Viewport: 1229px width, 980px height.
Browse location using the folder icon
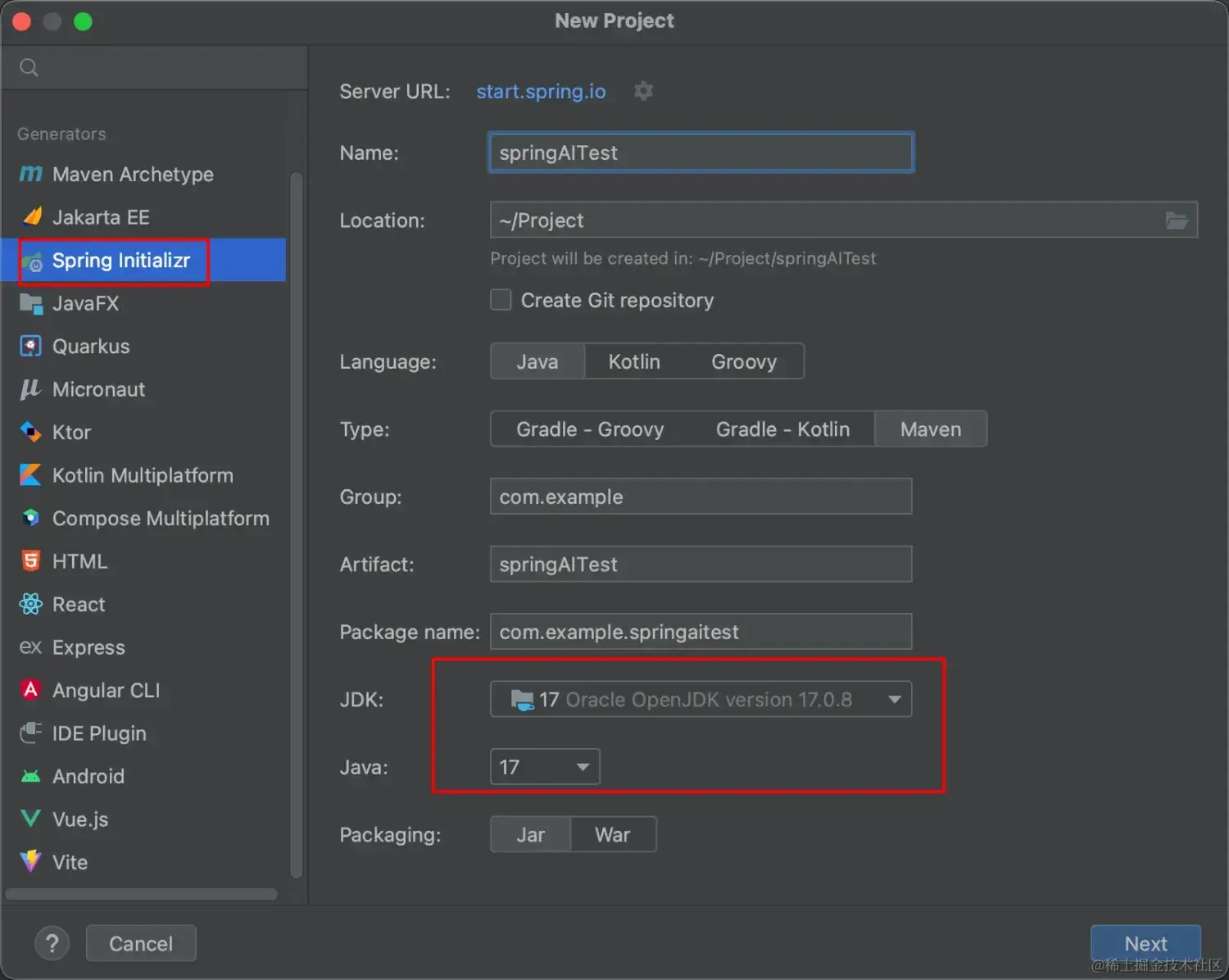click(x=1177, y=220)
